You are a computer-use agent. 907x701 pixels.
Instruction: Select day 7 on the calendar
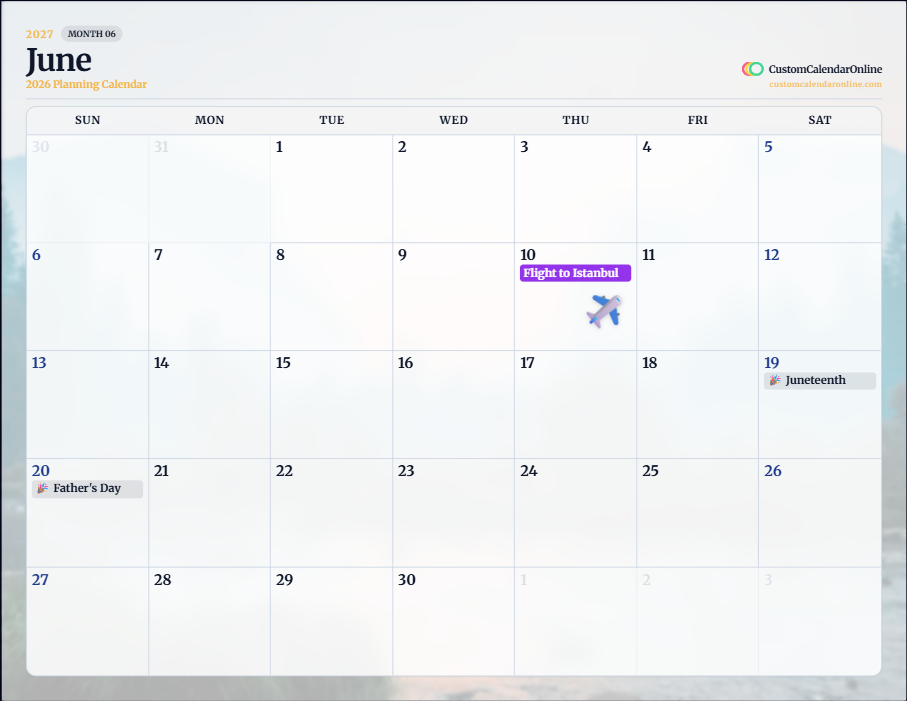tap(209, 297)
